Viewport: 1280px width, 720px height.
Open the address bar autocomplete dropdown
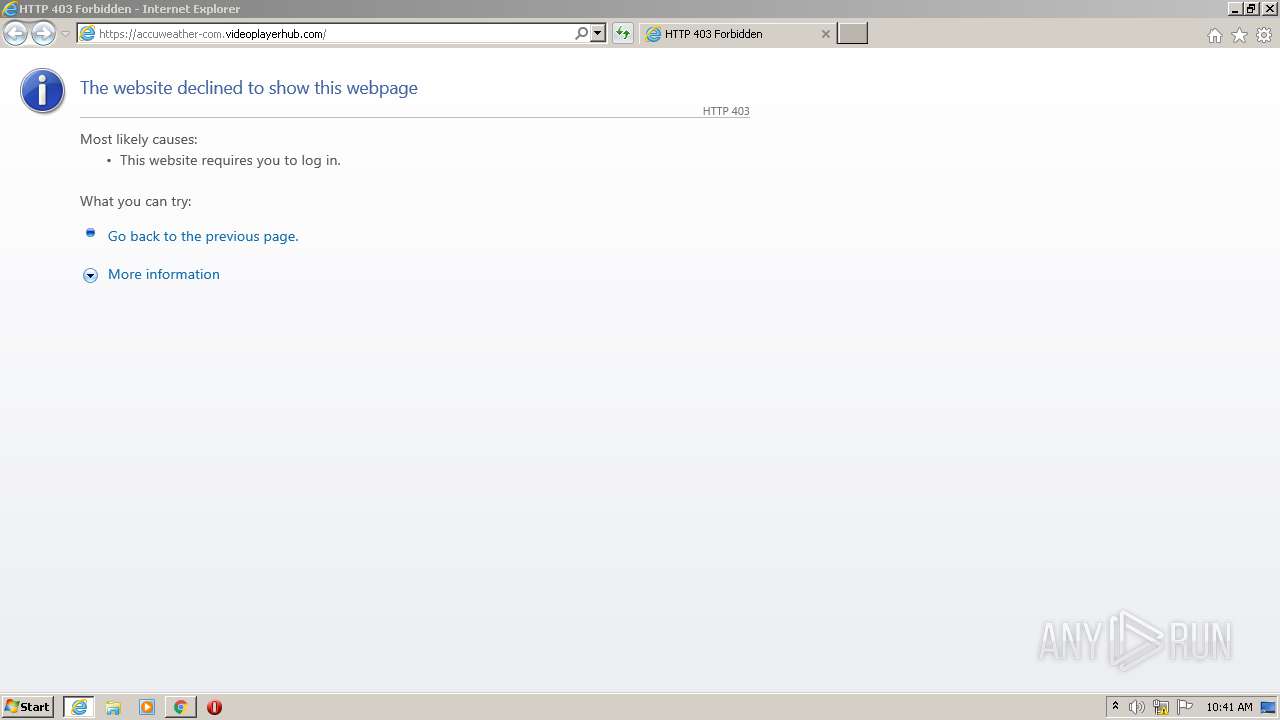click(598, 34)
